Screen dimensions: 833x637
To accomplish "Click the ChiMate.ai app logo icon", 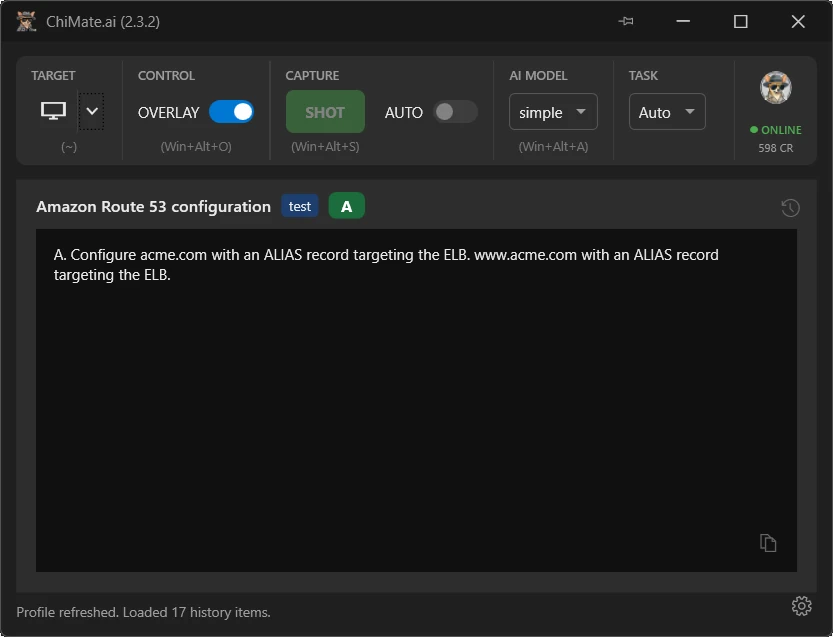I will (x=26, y=21).
